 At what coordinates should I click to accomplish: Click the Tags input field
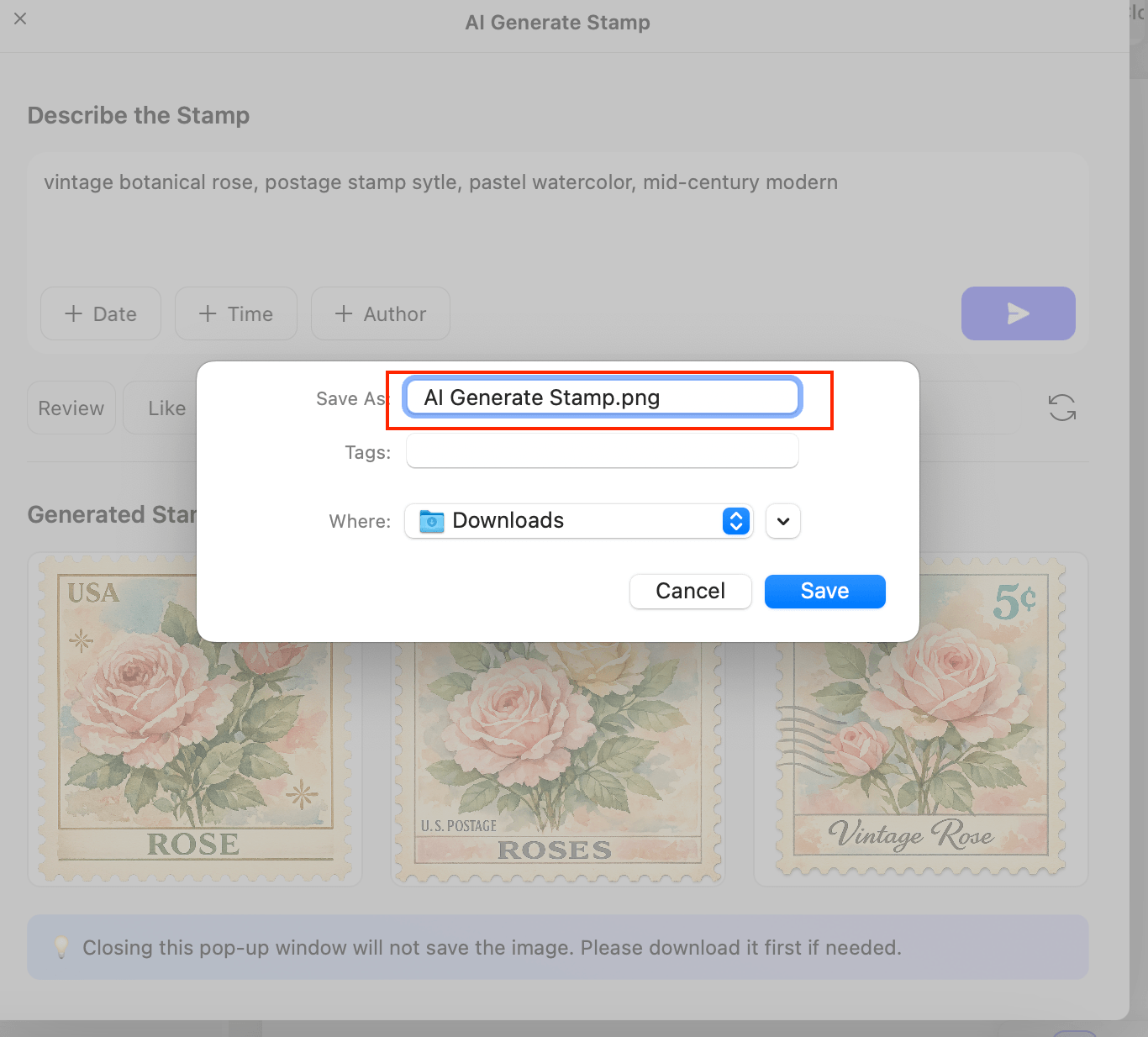pos(602,451)
